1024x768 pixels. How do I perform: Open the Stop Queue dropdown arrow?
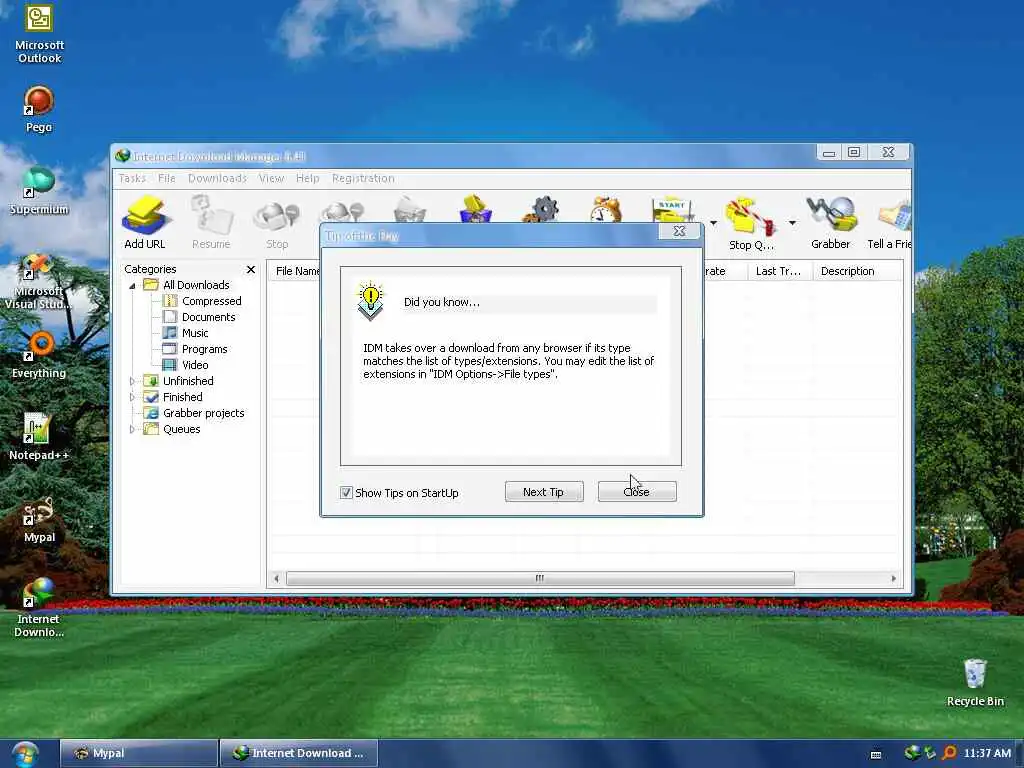(792, 223)
